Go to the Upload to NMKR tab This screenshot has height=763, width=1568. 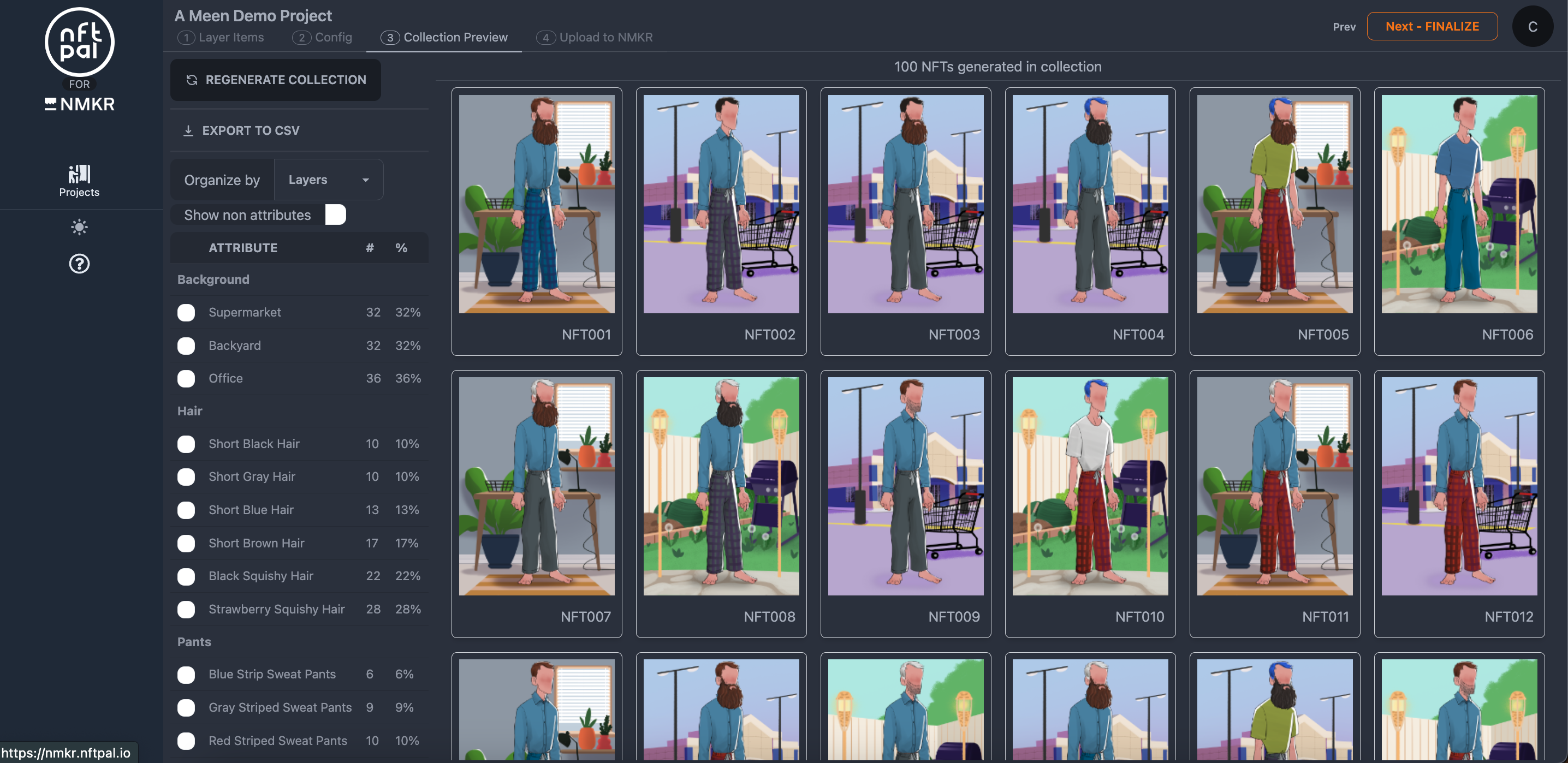pos(594,37)
